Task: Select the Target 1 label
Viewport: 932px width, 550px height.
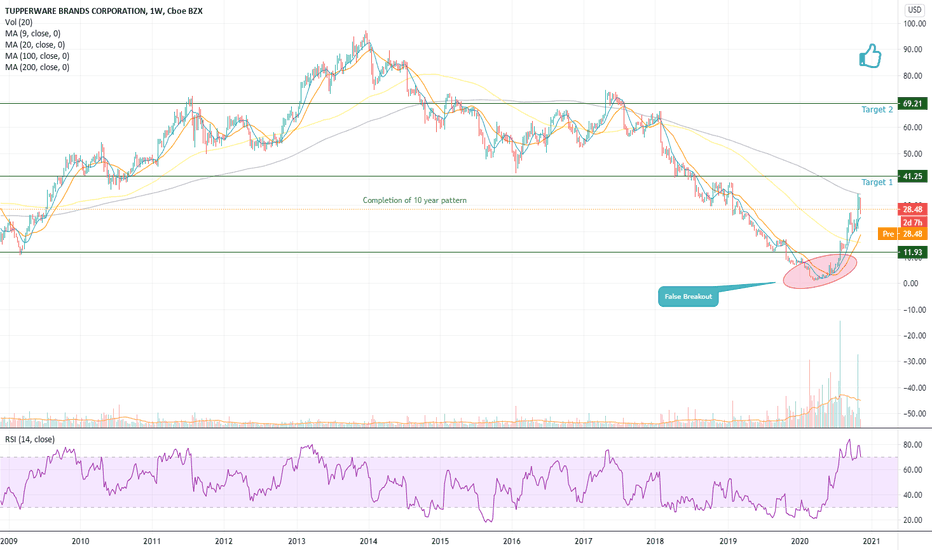Action: pyautogui.click(x=877, y=182)
